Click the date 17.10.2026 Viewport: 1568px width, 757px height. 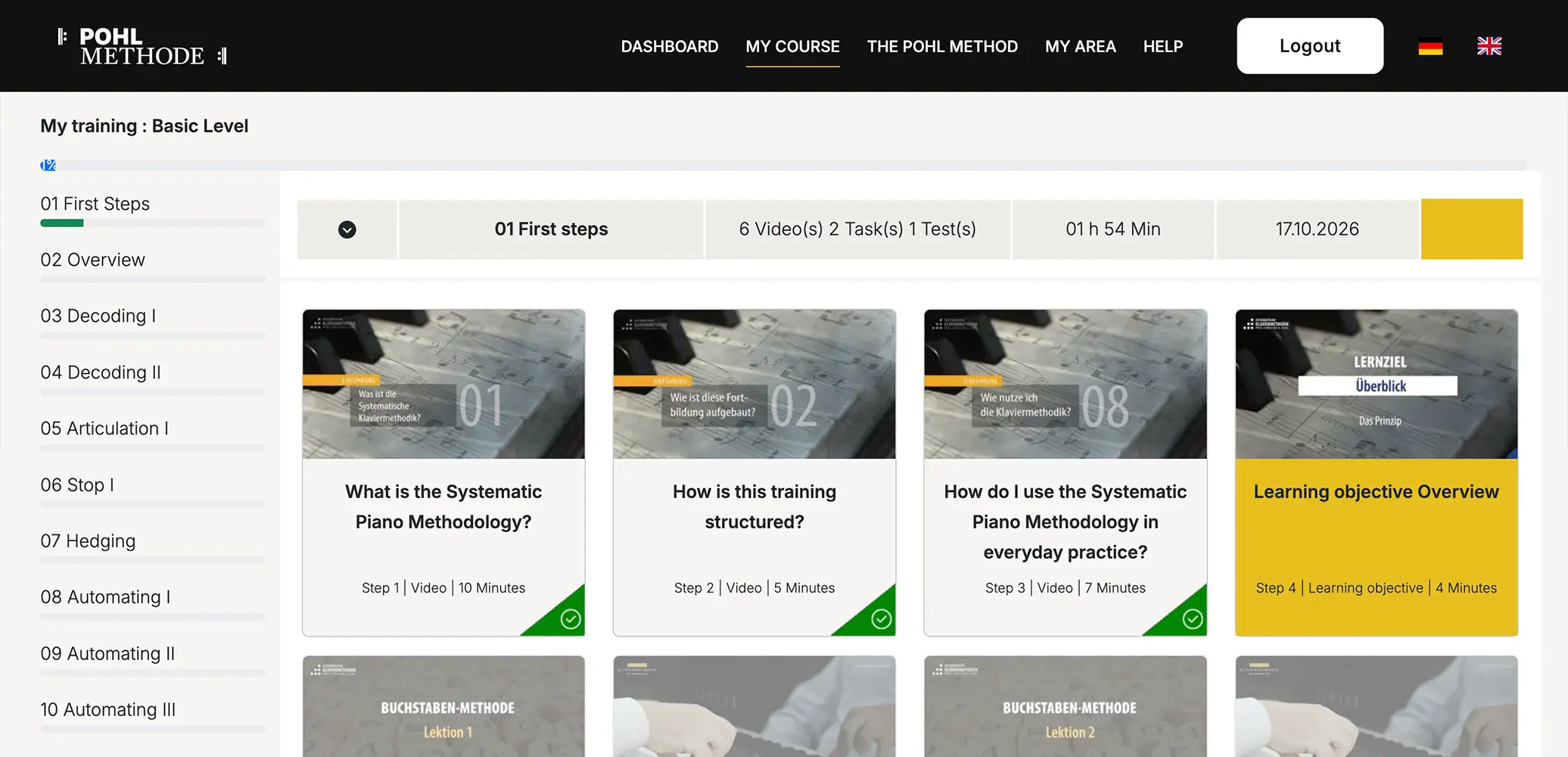[x=1318, y=229]
